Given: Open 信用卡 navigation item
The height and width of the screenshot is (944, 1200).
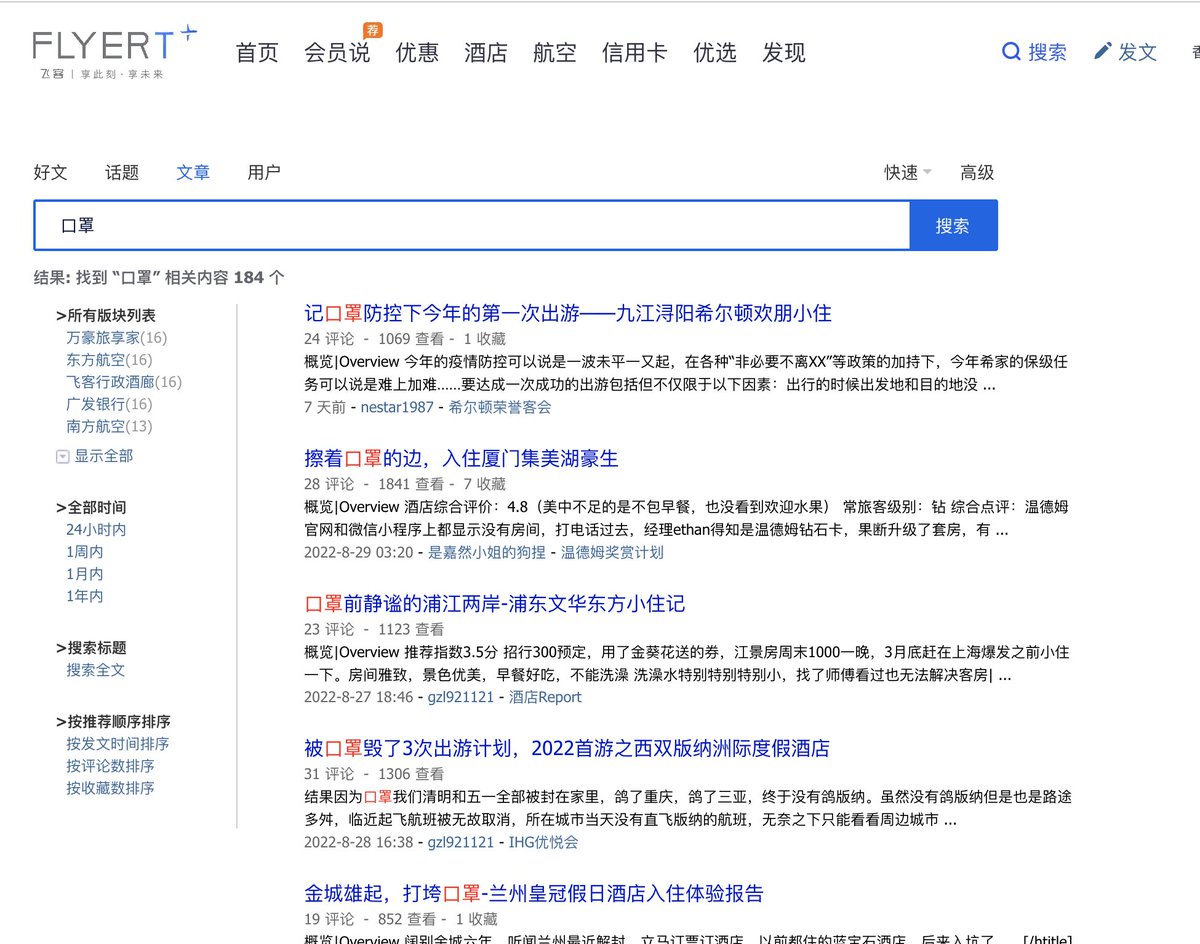Looking at the screenshot, I should (x=635, y=53).
